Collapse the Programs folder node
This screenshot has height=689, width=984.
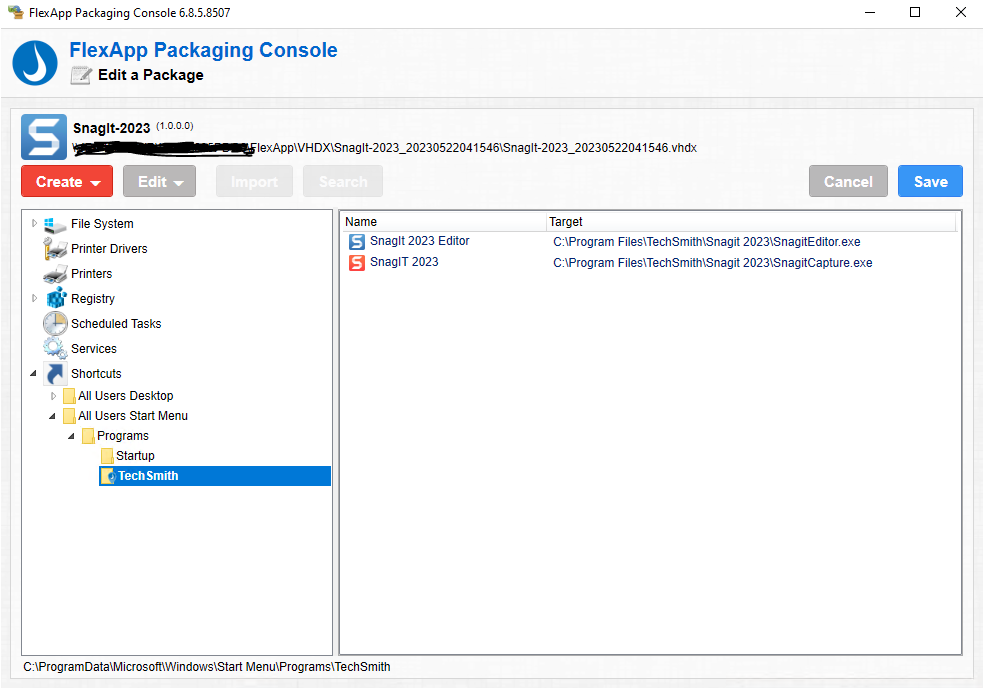[71, 436]
